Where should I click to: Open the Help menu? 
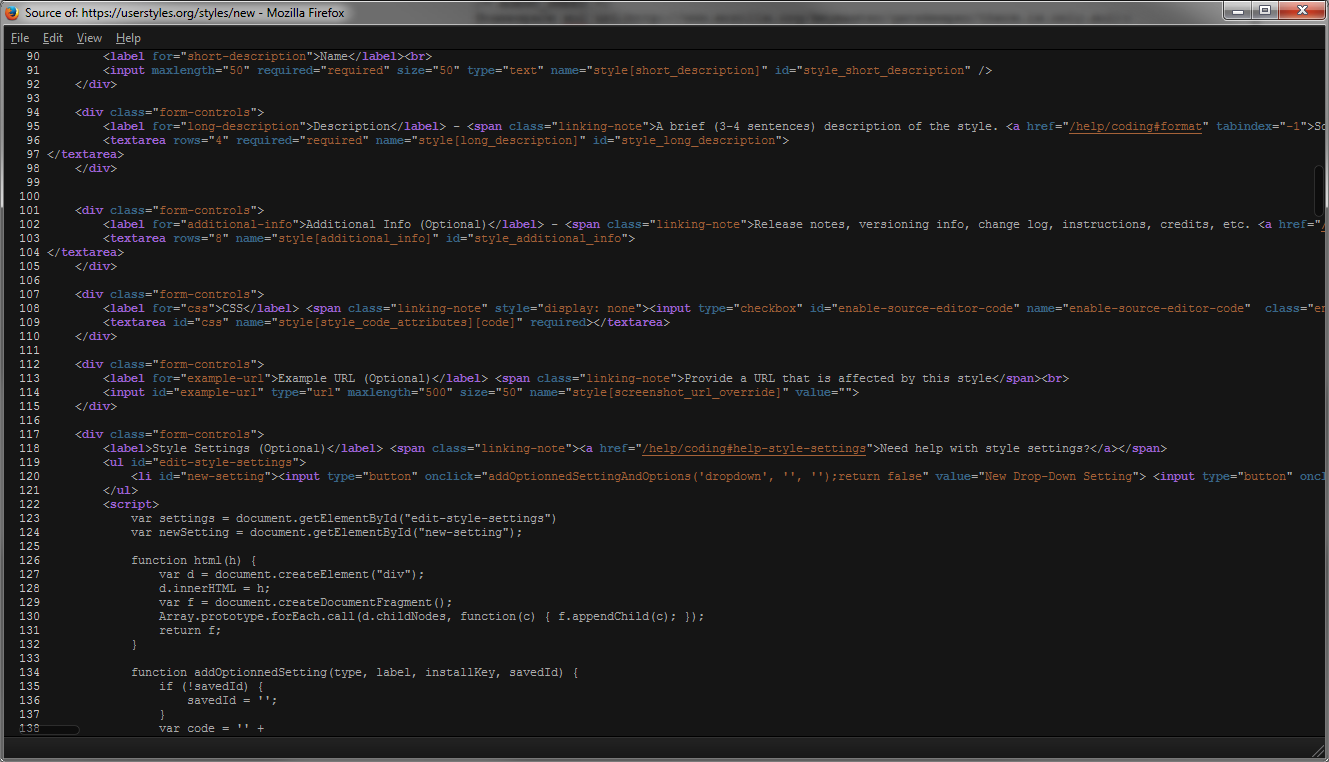pyautogui.click(x=128, y=37)
